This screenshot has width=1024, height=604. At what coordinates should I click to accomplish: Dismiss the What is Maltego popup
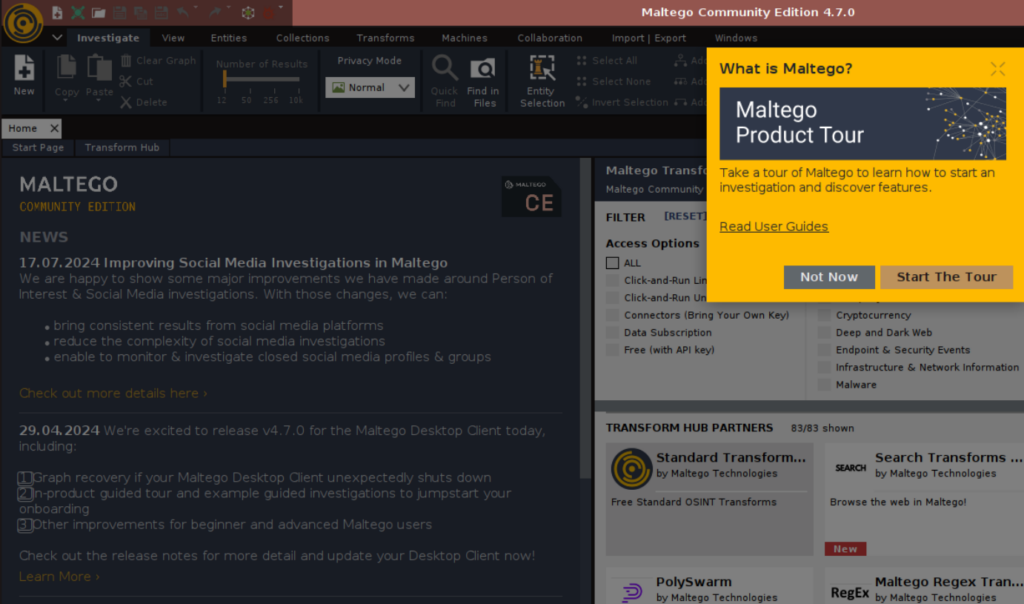(997, 69)
